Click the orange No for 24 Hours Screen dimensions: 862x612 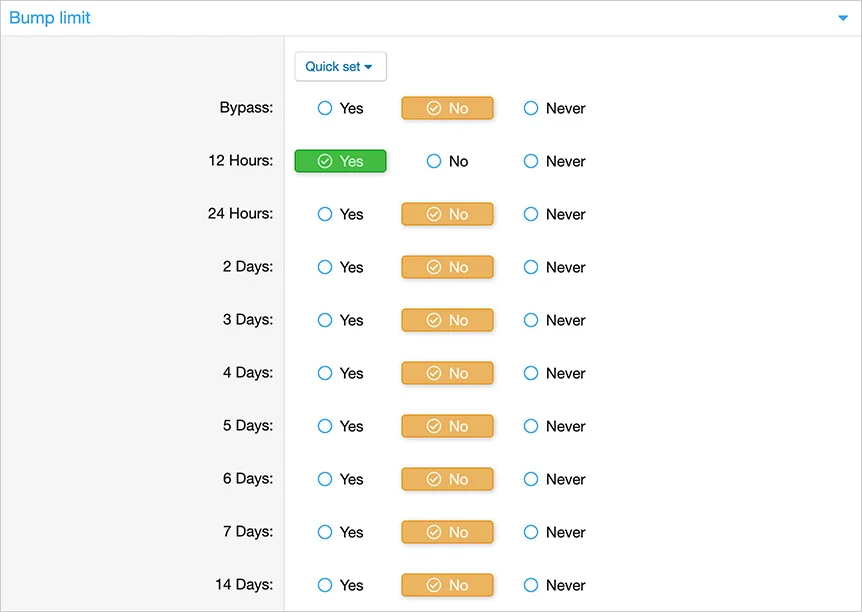click(447, 214)
